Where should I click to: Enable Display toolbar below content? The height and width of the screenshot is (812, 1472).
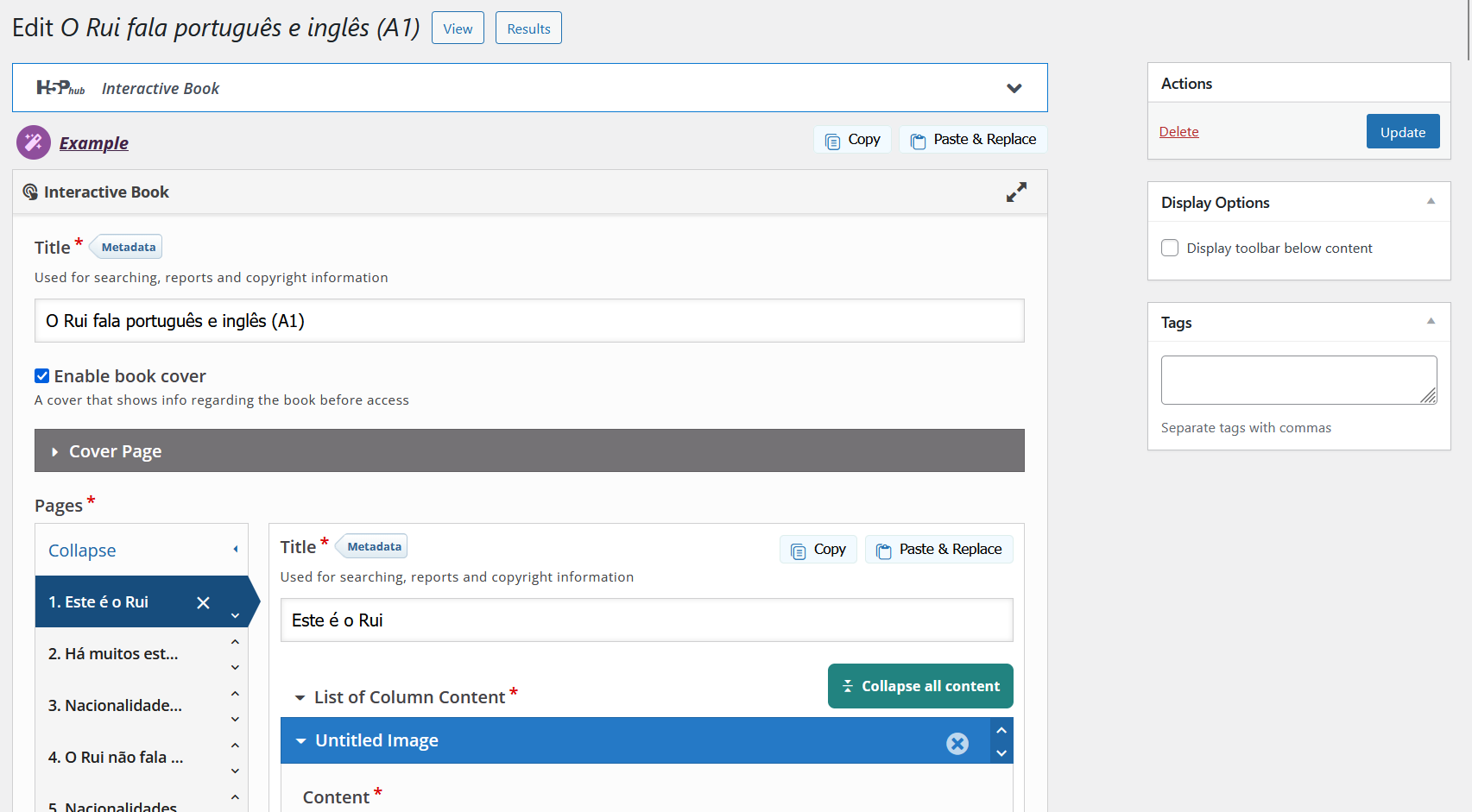point(1170,248)
